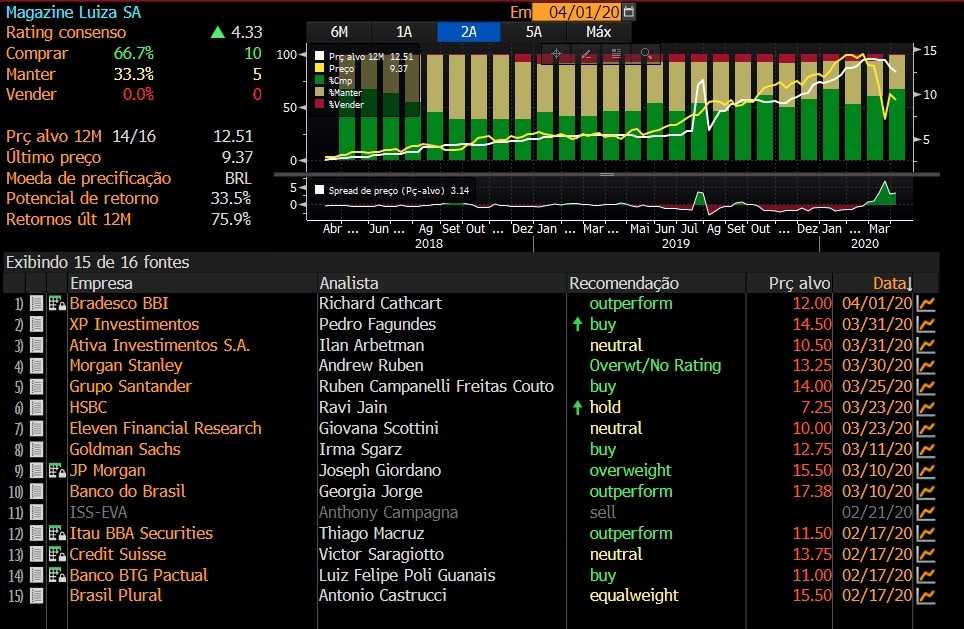Click the locked building icon beside Banco BTG Pactual
Screen dimensions: 964x629
(57, 575)
